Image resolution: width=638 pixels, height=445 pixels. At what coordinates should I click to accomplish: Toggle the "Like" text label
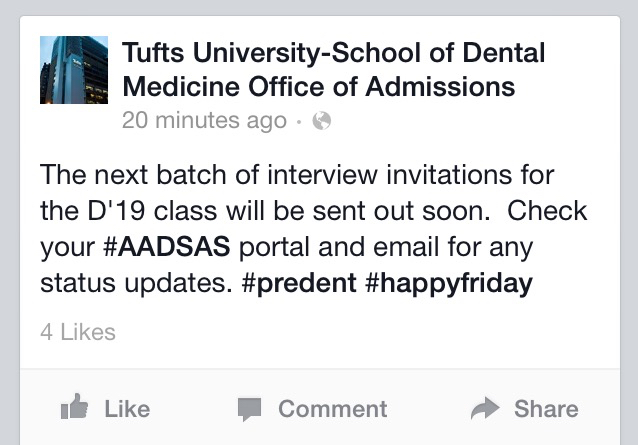pyautogui.click(x=127, y=408)
